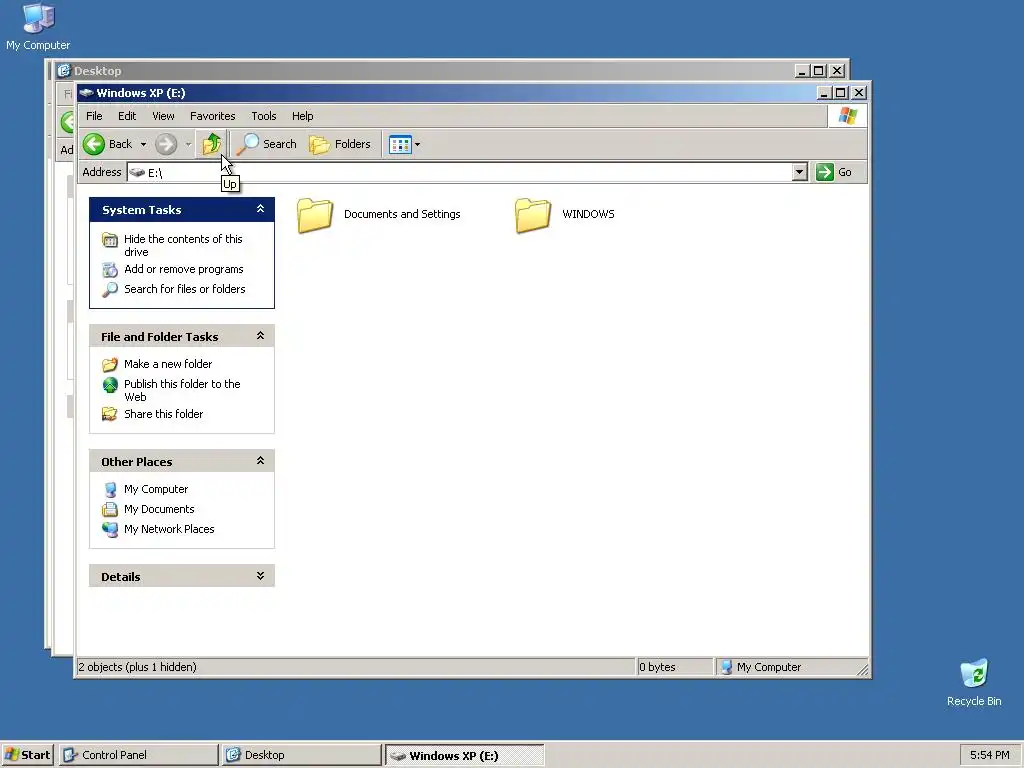Image resolution: width=1024 pixels, height=768 pixels.
Task: Collapse the System Tasks panel
Action: pos(260,209)
